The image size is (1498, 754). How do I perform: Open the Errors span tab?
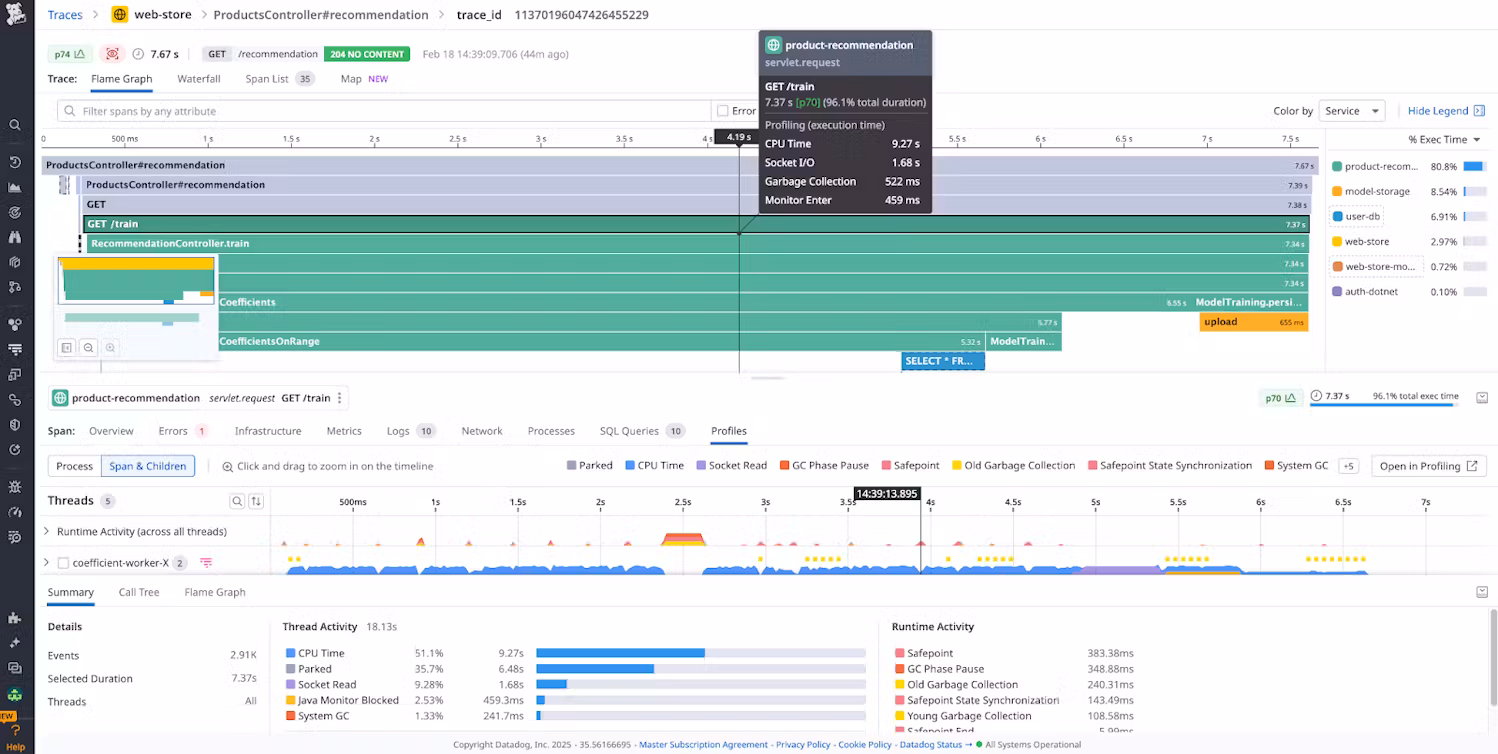coord(183,431)
